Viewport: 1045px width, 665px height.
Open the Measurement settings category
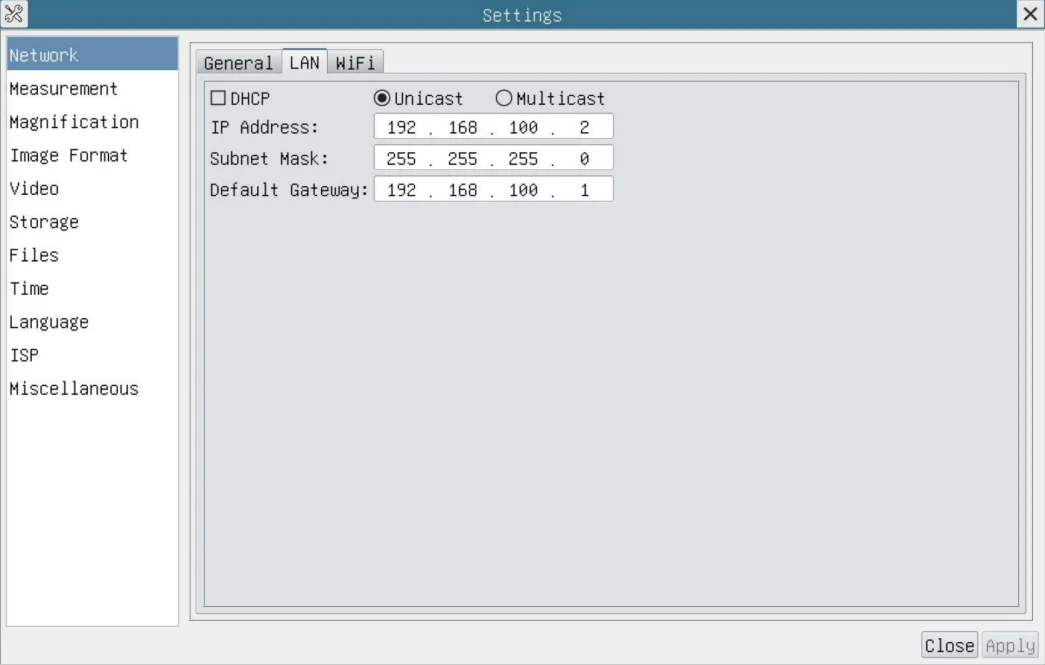93,89
